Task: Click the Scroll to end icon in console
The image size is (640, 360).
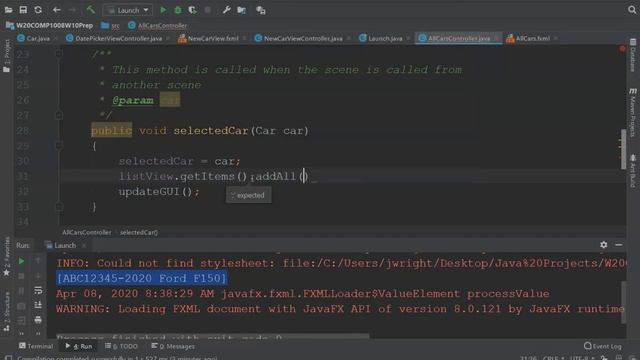Action: coord(38,305)
